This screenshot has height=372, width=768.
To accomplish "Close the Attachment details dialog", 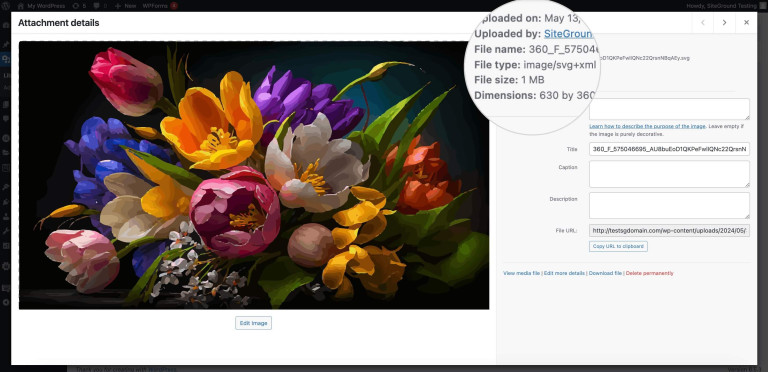I will [x=746, y=23].
